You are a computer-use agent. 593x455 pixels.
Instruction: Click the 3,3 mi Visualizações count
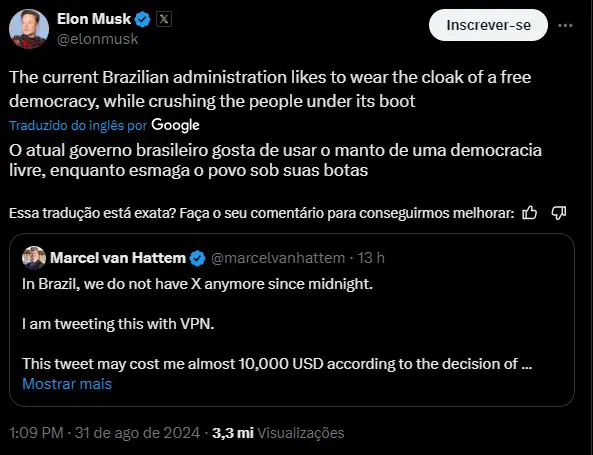click(278, 433)
